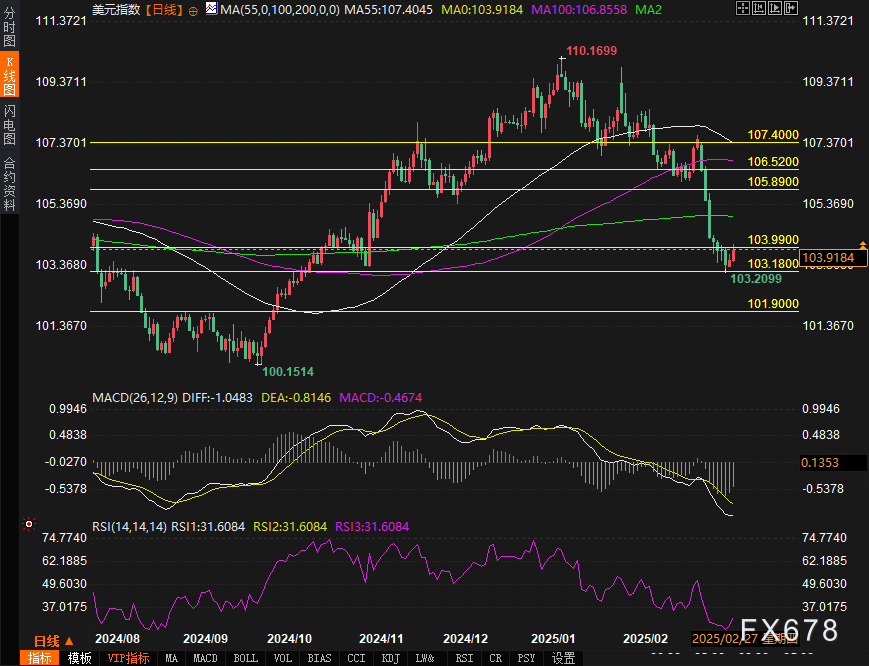Click the MACD(26,12,9) parameters label
Viewport: 869px width, 666px height.
coord(135,398)
